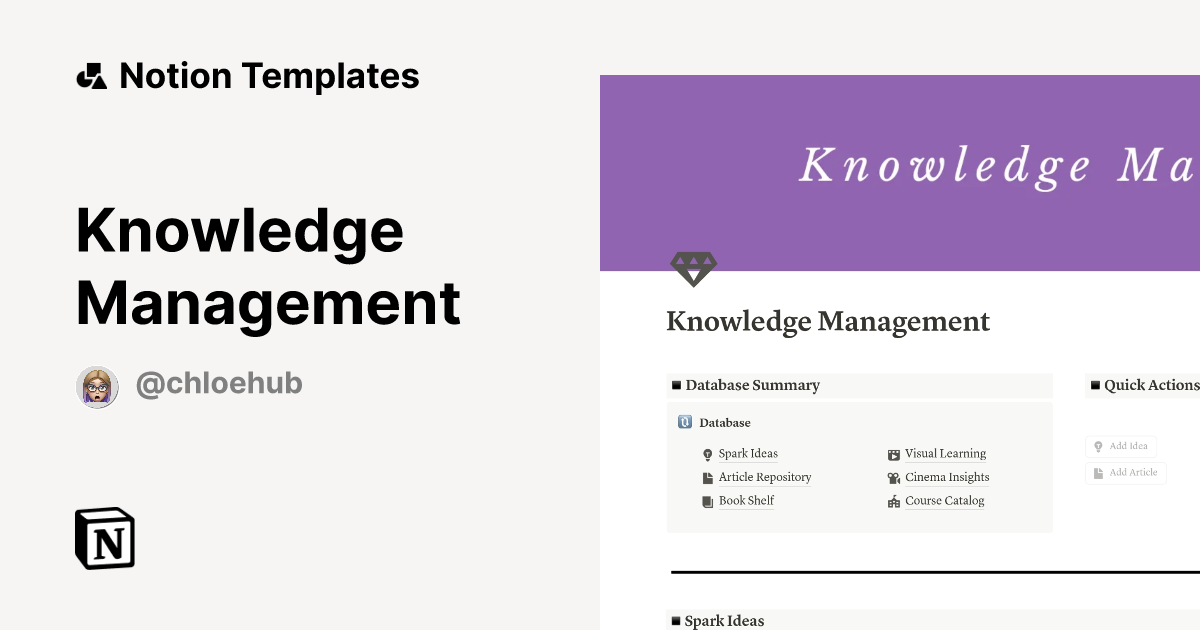Click the chloehub avatar image
1200x630 pixels.
97,387
